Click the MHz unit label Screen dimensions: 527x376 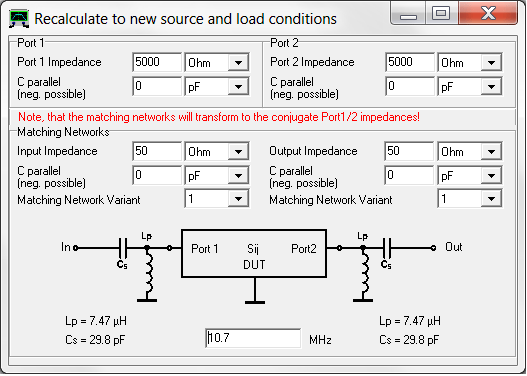pyautogui.click(x=320, y=340)
